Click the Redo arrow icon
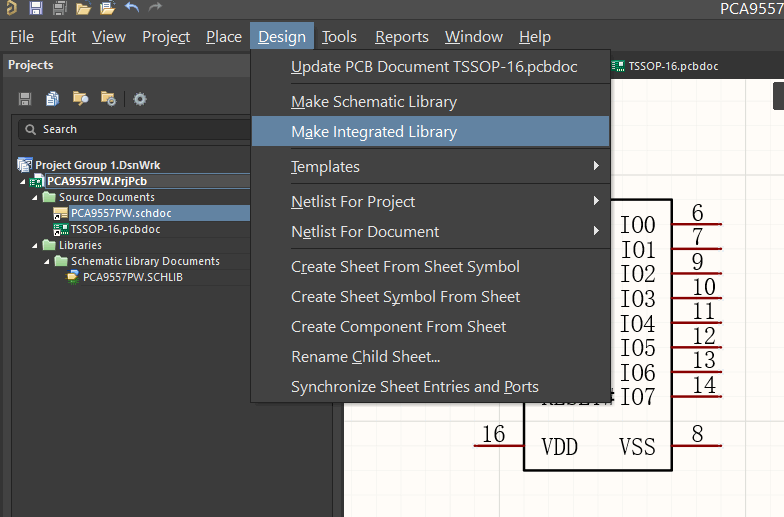The image size is (784, 517). 155,9
